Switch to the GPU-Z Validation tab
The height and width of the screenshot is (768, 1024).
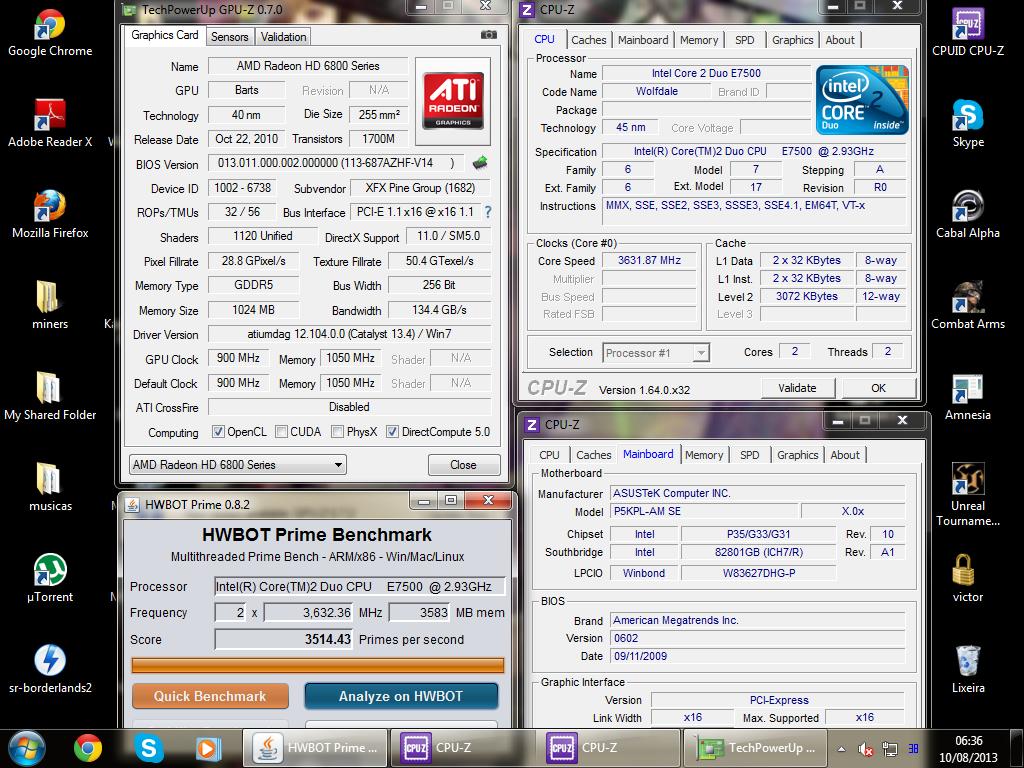coord(283,37)
